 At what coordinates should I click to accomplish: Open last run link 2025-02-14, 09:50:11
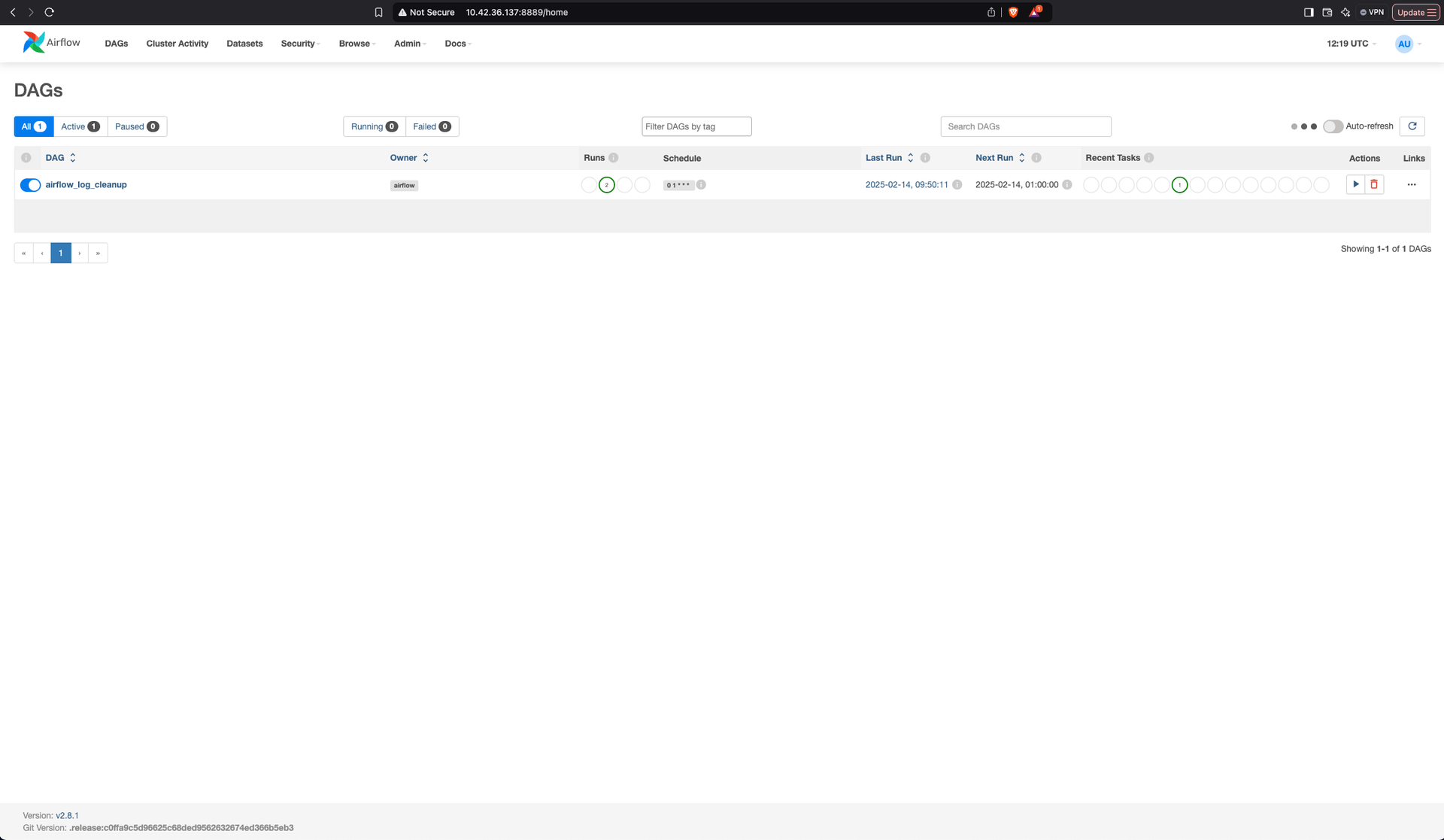point(906,184)
